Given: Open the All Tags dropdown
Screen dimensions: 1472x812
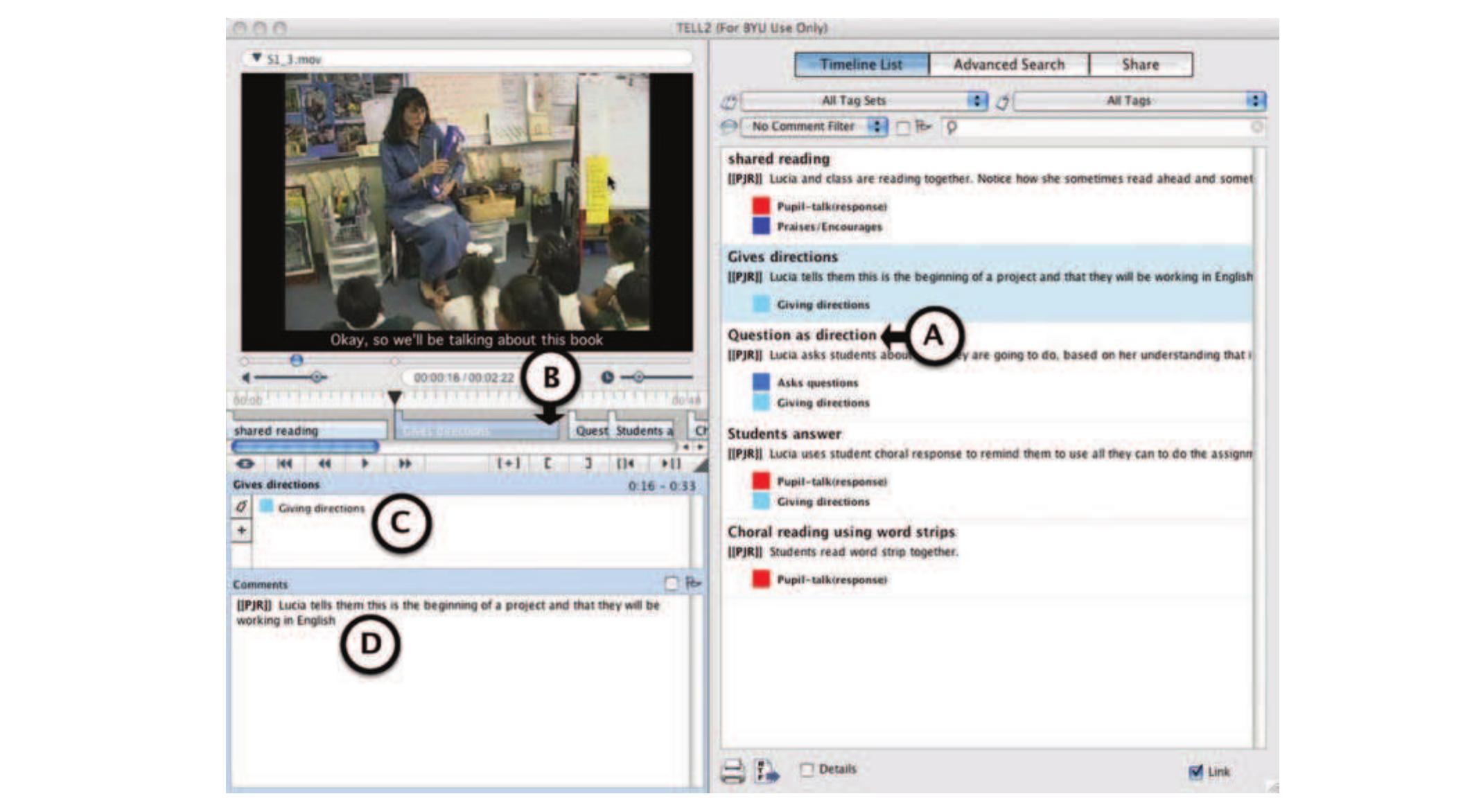Looking at the screenshot, I should [x=1139, y=100].
